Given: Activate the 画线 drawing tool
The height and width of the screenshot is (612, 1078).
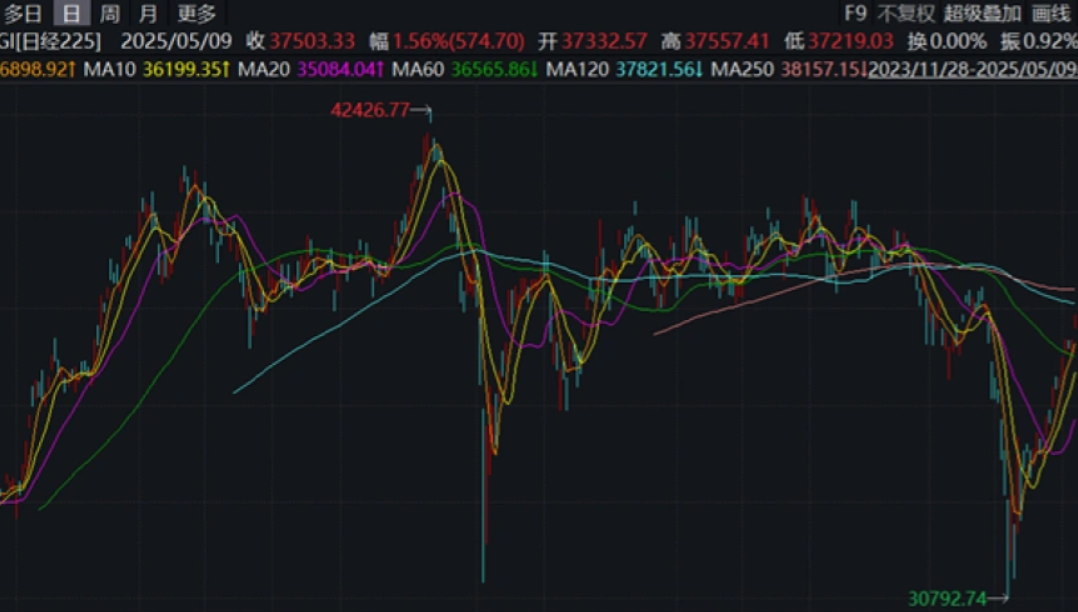Looking at the screenshot, I should coord(1050,14).
